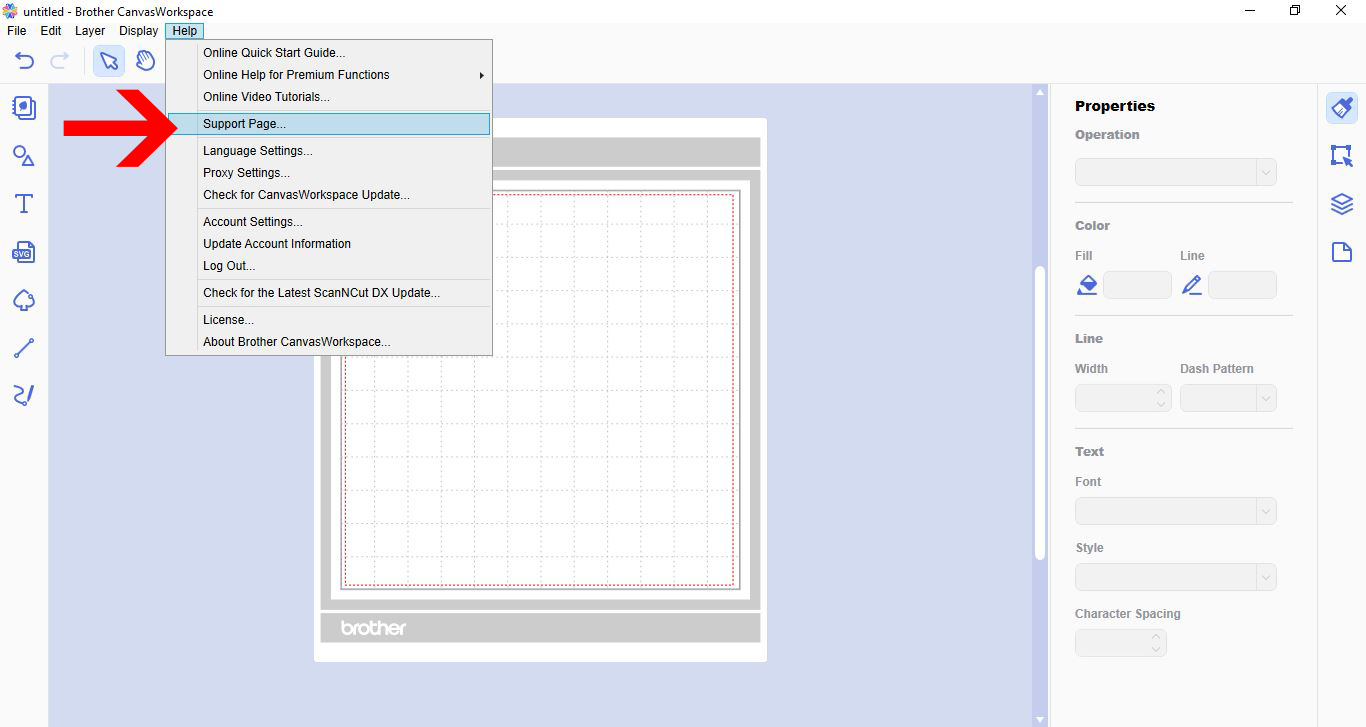Open the File menu

[x=16, y=31]
